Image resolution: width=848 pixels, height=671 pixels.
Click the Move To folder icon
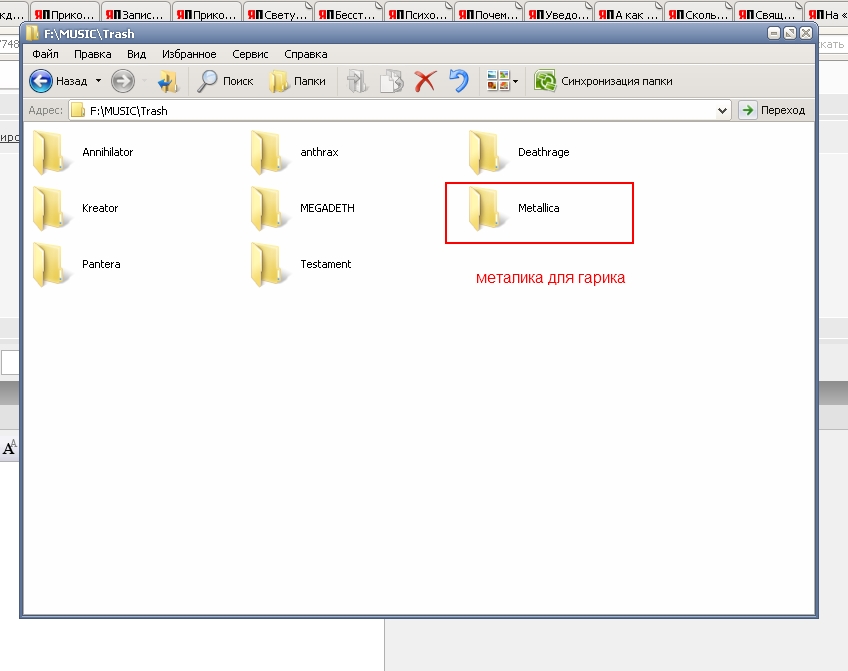coord(357,81)
